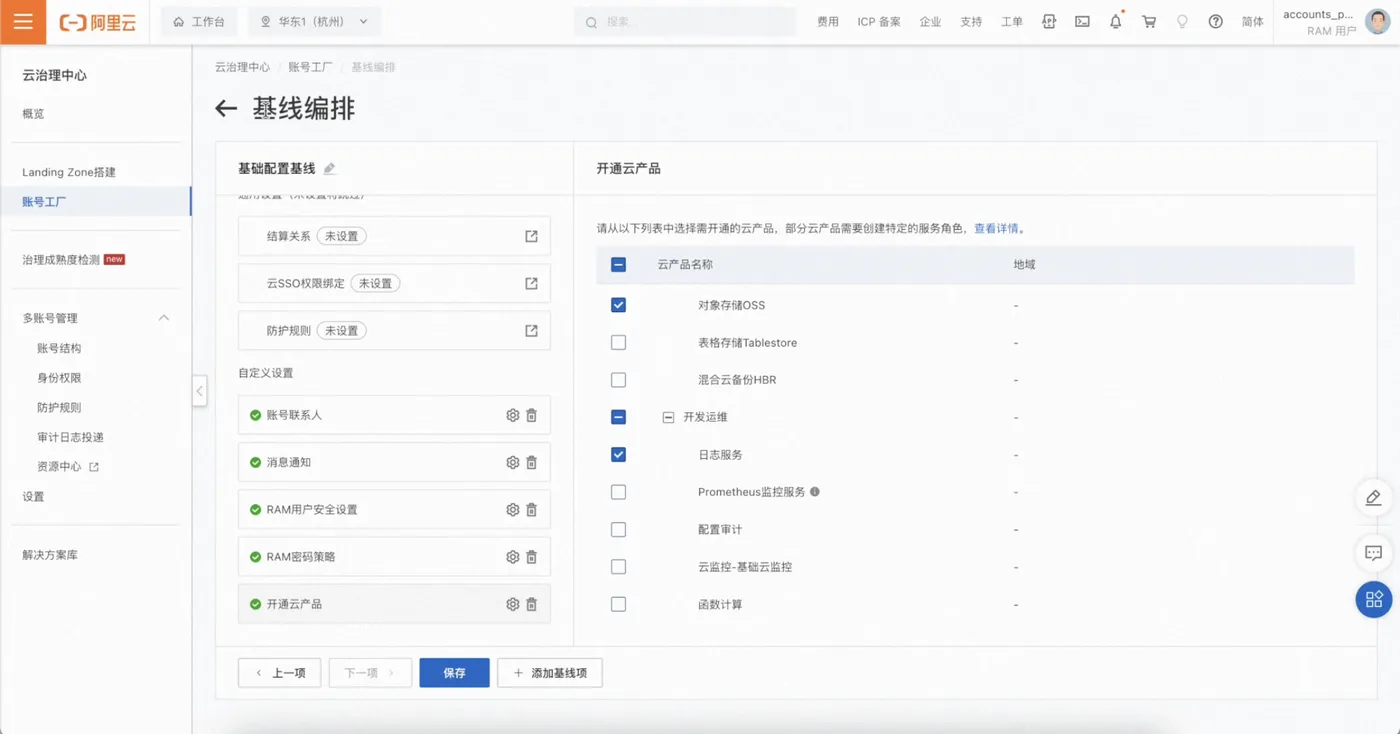Check 函数计算 checkbox
The width and height of the screenshot is (1400, 734).
pyautogui.click(x=618, y=605)
